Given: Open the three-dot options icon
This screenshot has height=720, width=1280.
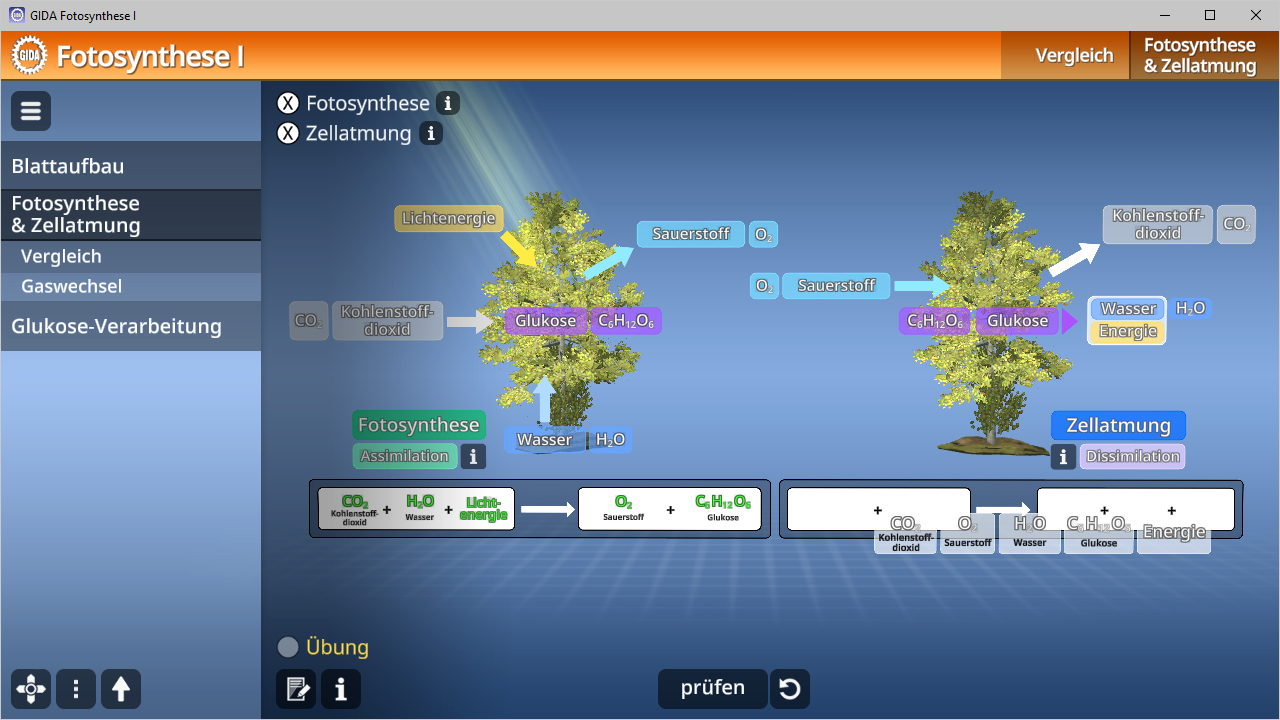Looking at the screenshot, I should [x=76, y=689].
